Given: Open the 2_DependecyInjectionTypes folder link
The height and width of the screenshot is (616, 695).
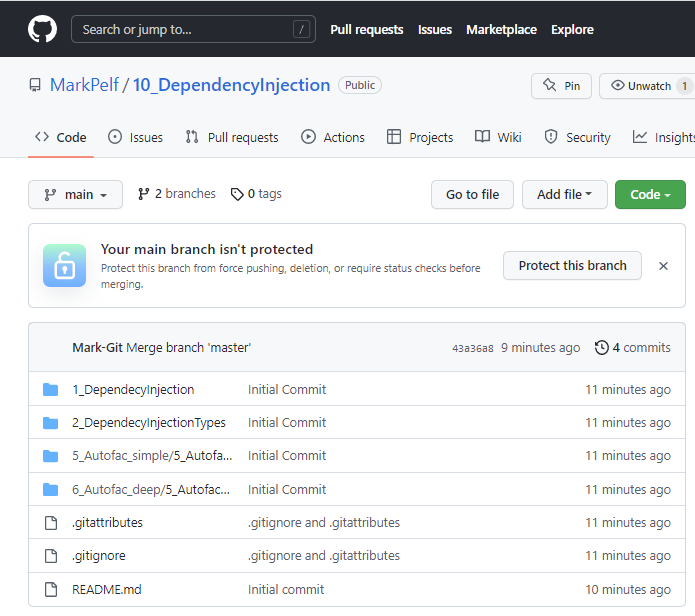Looking at the screenshot, I should 149,423.
